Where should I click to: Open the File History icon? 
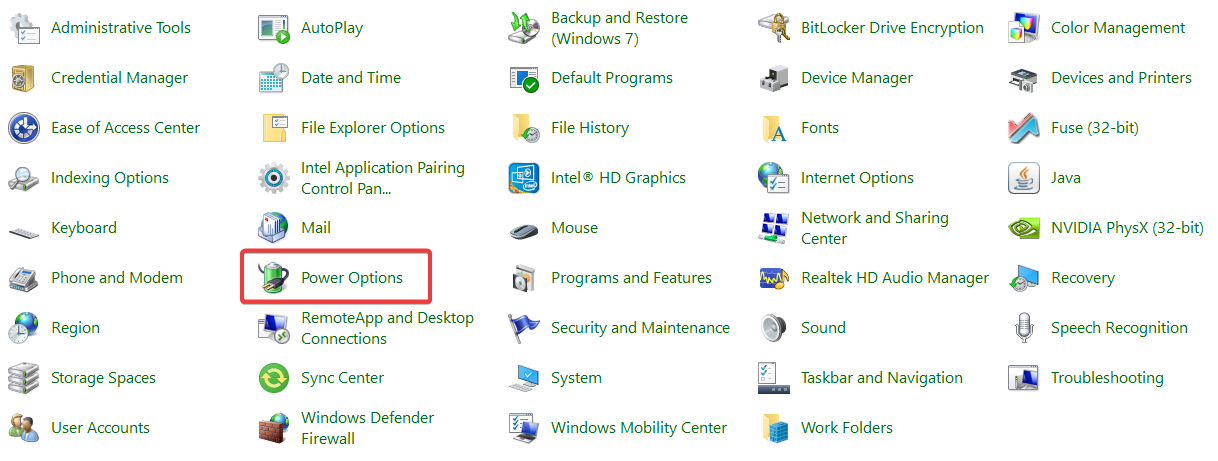(524, 128)
